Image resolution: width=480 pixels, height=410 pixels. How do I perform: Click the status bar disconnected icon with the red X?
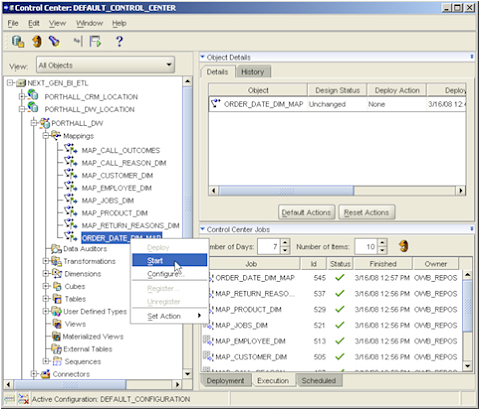23,399
